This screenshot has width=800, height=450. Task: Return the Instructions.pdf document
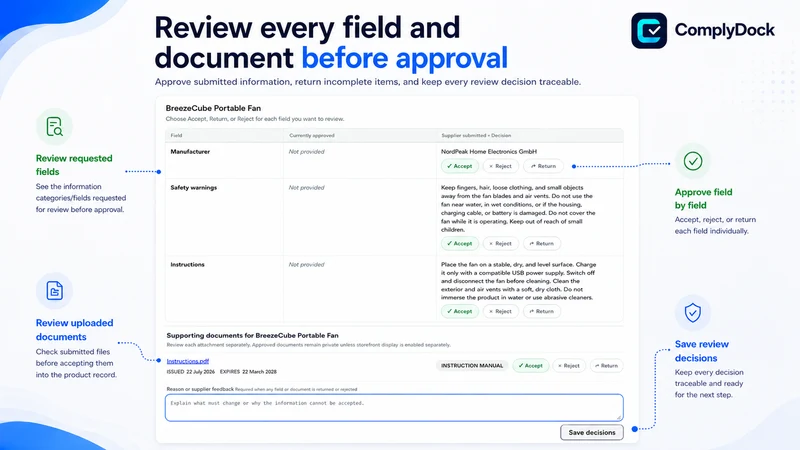607,366
